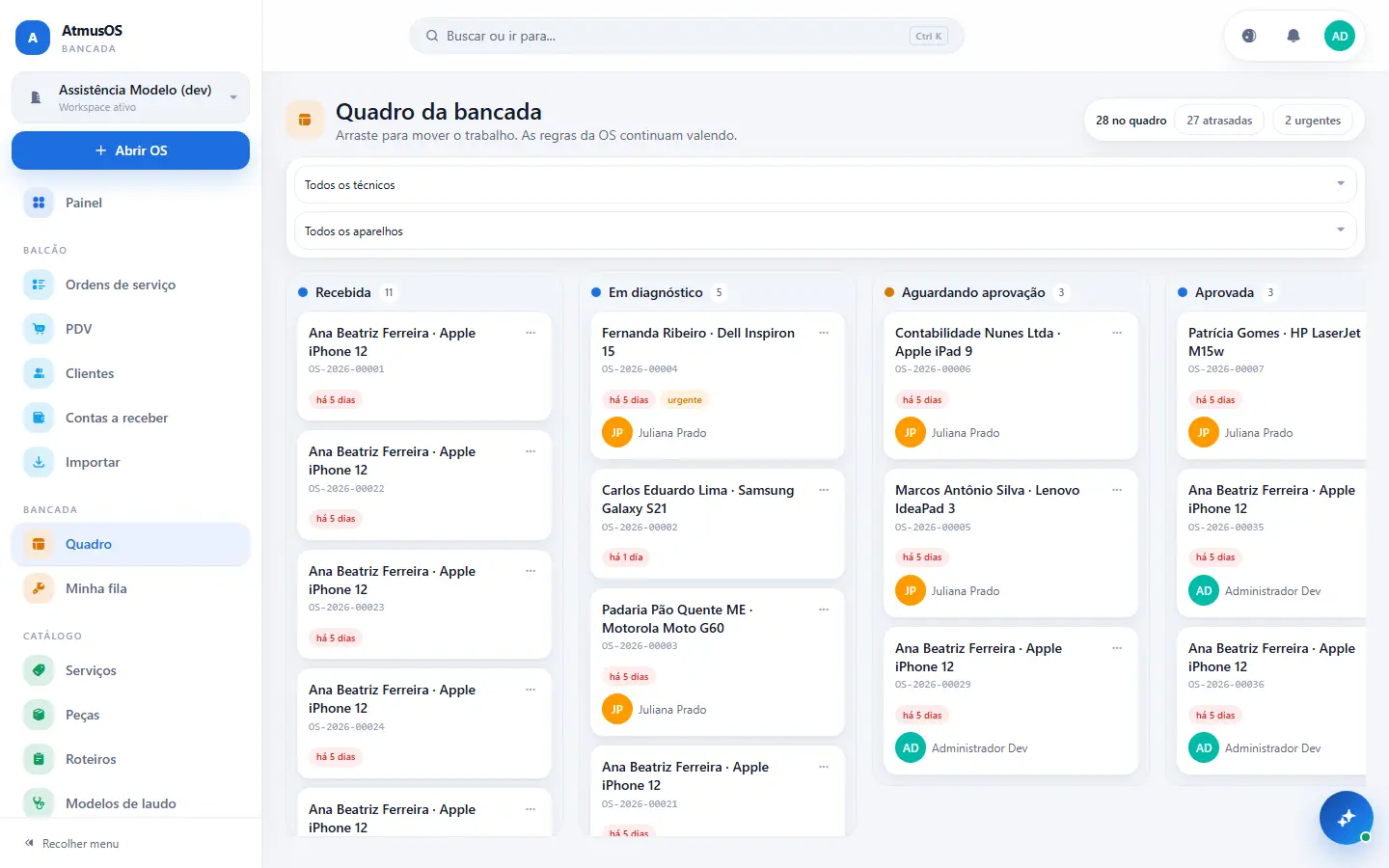This screenshot has height=868, width=1389.
Task: Open card options for OS-2026-00001
Action: [x=531, y=333]
